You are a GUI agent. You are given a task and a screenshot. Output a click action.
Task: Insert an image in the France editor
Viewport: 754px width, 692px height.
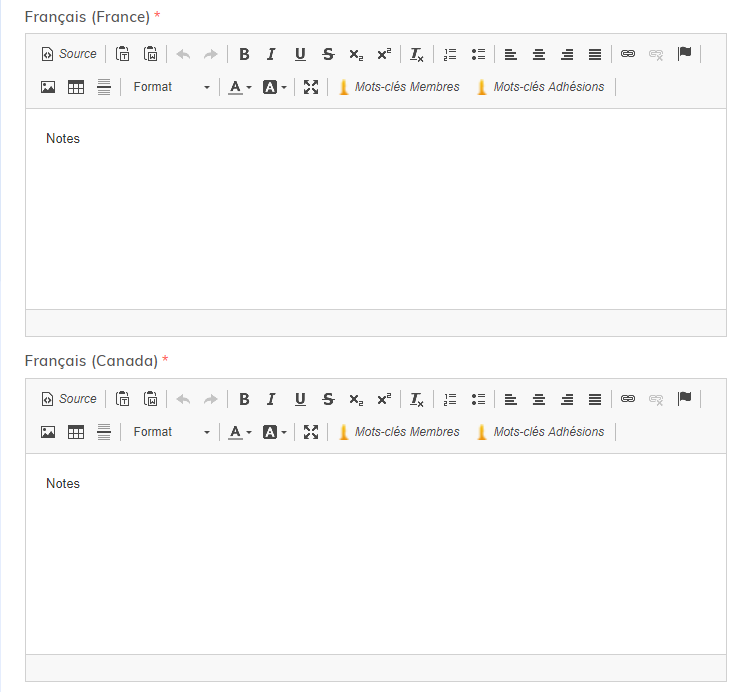(x=48, y=87)
